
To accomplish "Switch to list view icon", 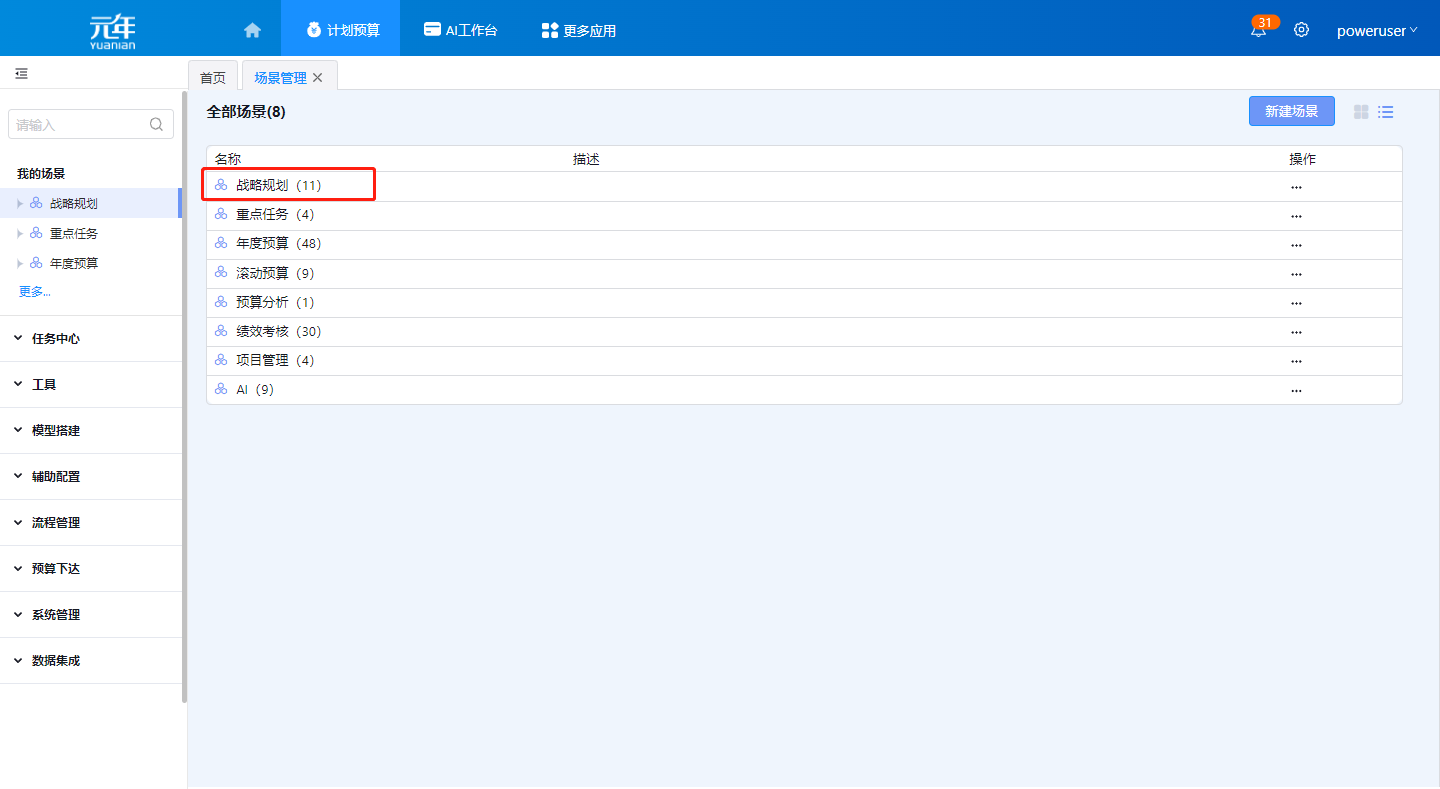I will coord(1386,112).
